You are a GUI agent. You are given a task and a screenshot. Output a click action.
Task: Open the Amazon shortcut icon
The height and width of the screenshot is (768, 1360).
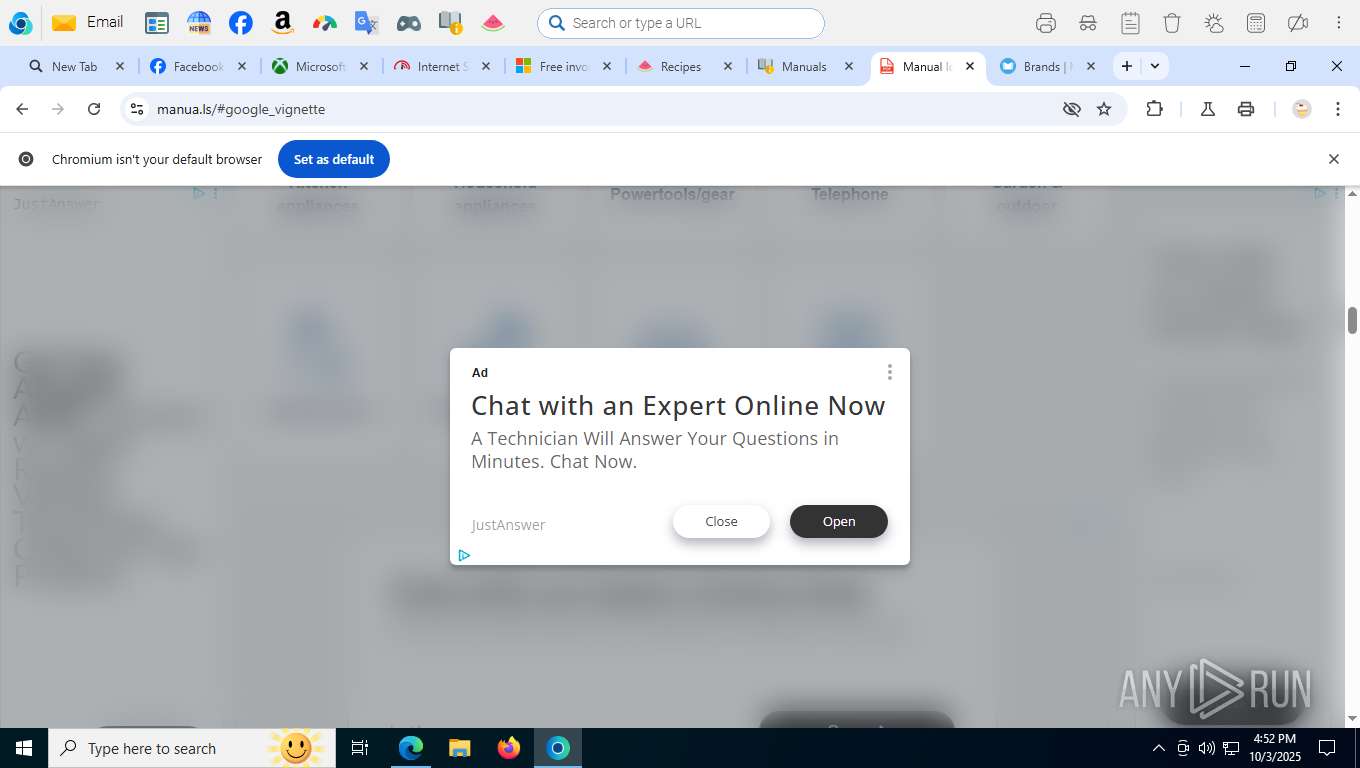pos(283,23)
